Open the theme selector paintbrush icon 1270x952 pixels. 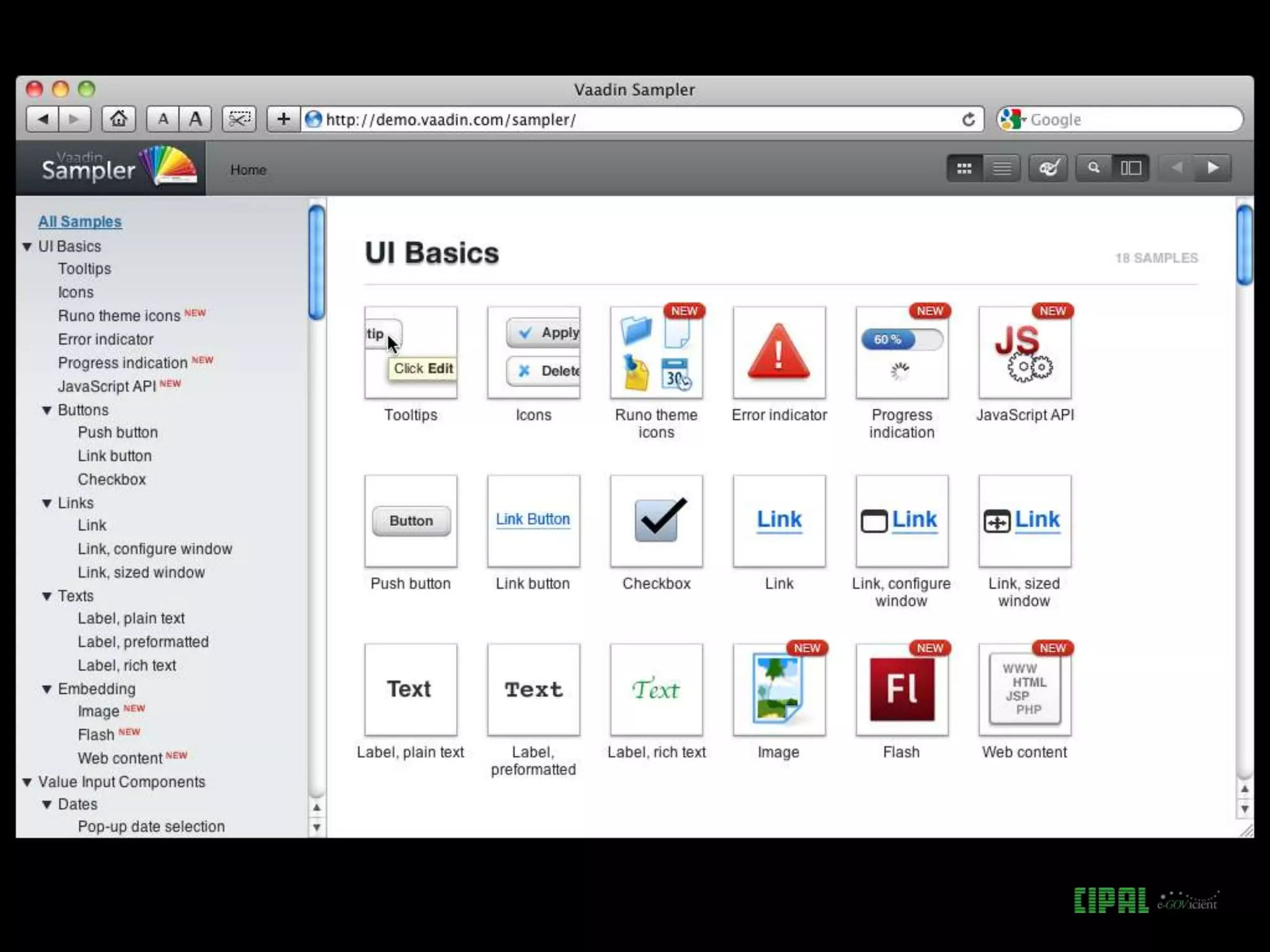point(1048,168)
